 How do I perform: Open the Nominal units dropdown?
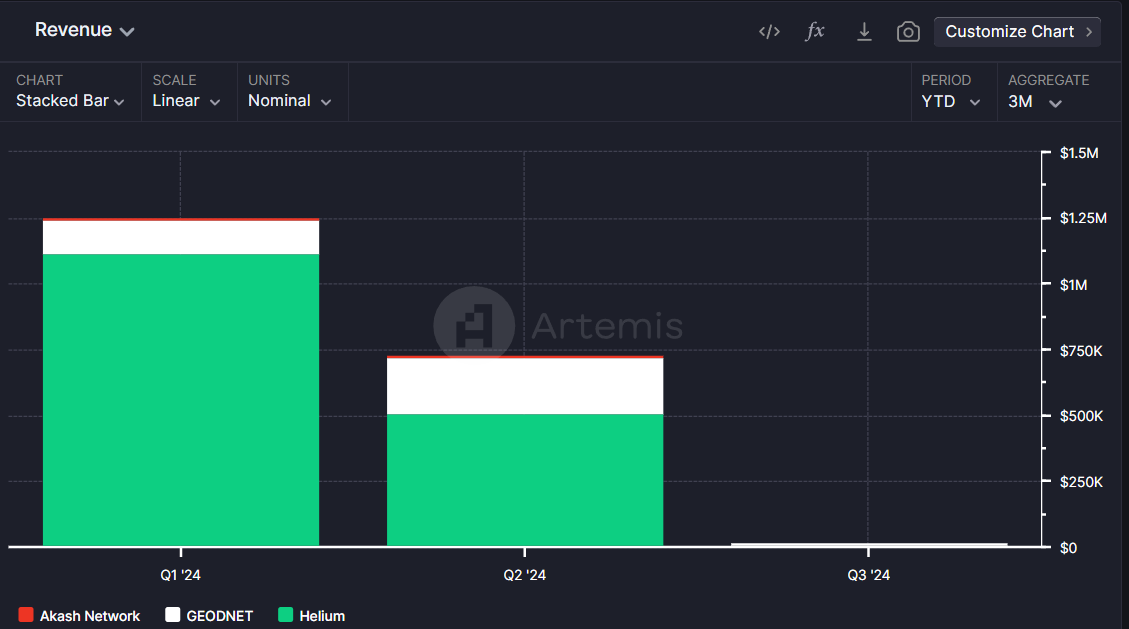pyautogui.click(x=289, y=101)
